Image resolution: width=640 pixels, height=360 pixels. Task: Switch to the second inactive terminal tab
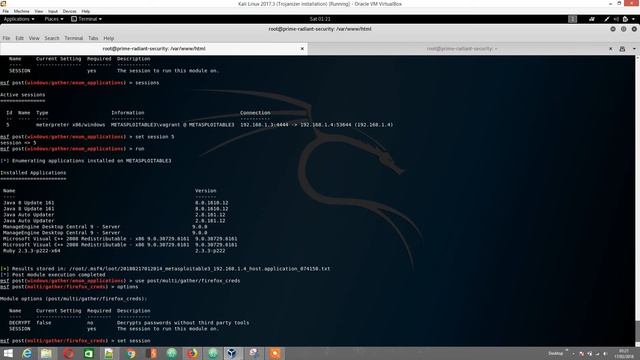pos(461,49)
